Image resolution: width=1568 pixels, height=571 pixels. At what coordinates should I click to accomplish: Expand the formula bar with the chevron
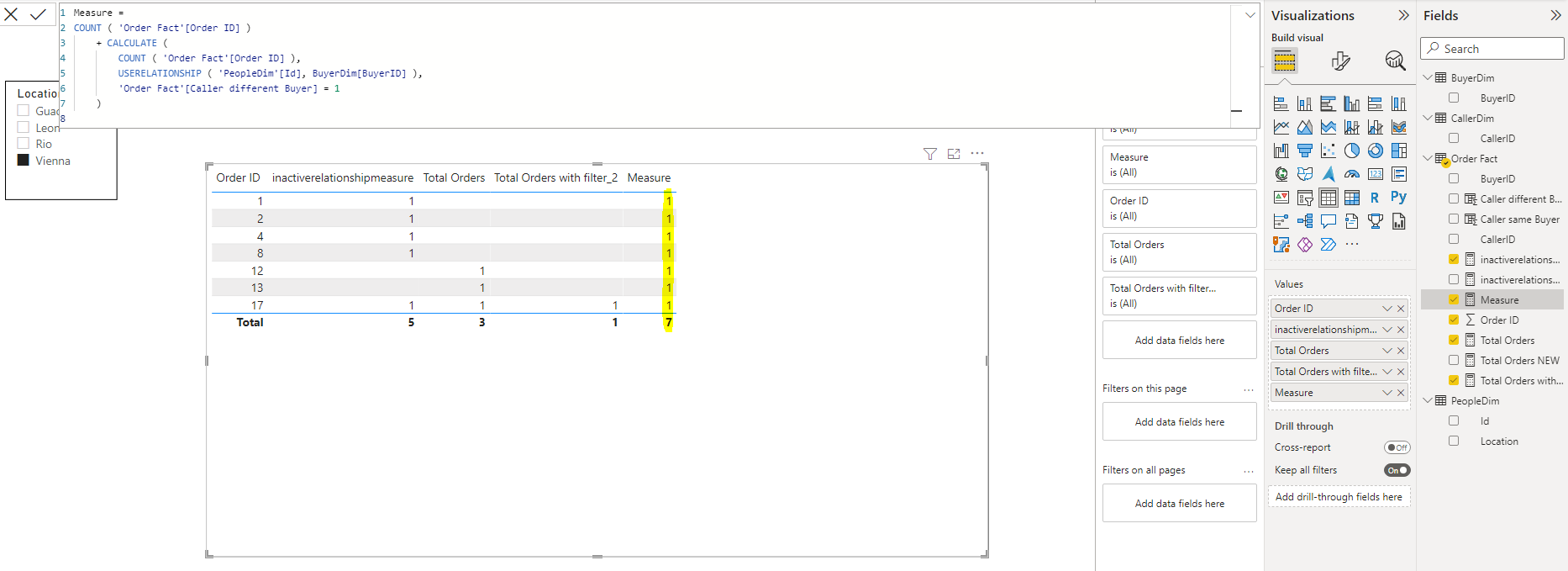(x=1250, y=15)
